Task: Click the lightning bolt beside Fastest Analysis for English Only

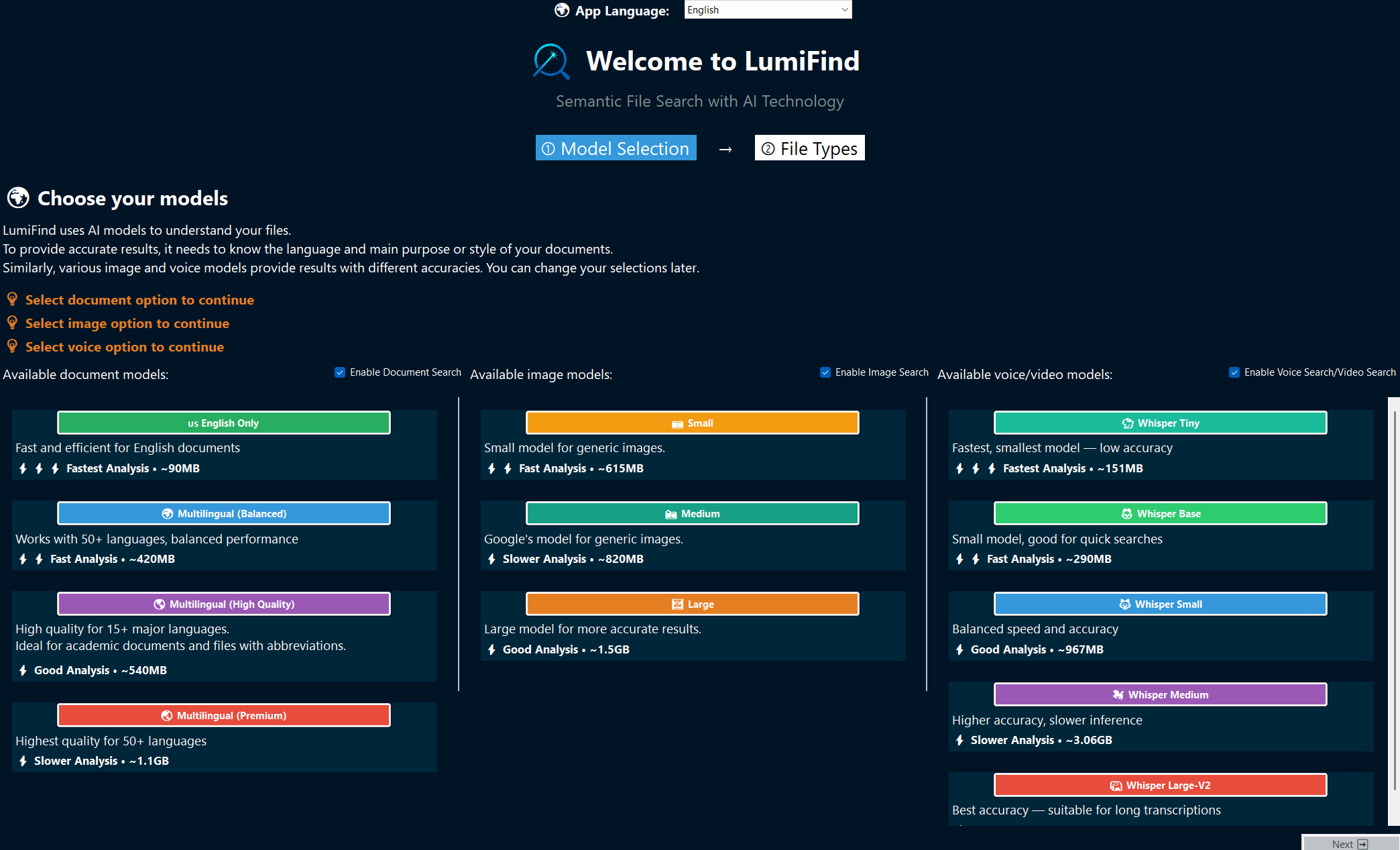Action: tap(22, 468)
